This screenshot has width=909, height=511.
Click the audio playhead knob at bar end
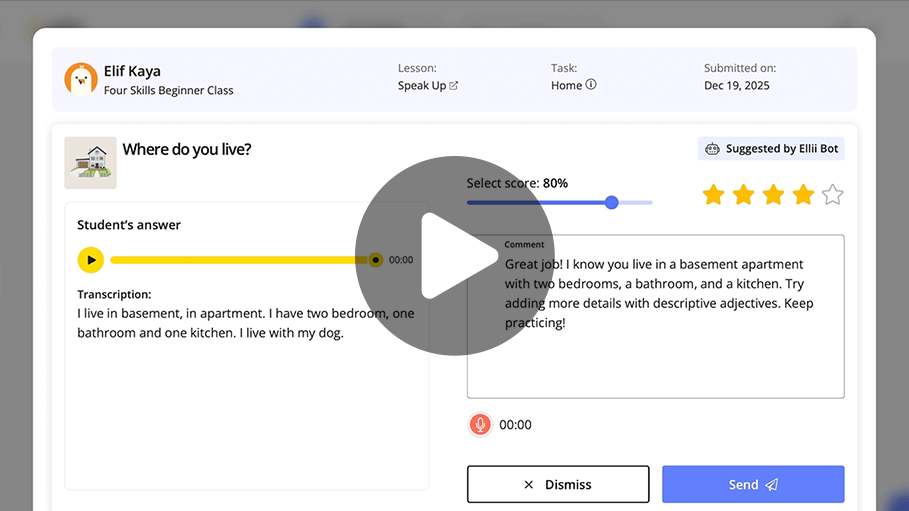pos(376,260)
